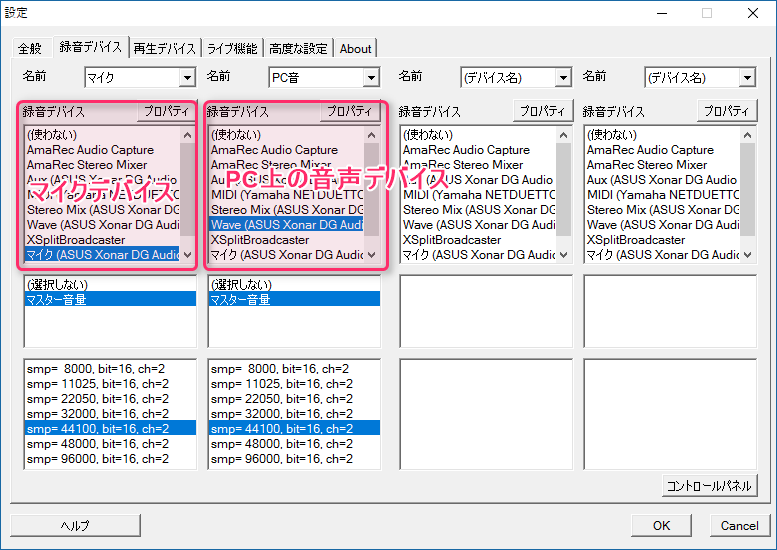Open the 再生デバイス tab
Viewport: 777px width, 550px height.
pyautogui.click(x=165, y=48)
